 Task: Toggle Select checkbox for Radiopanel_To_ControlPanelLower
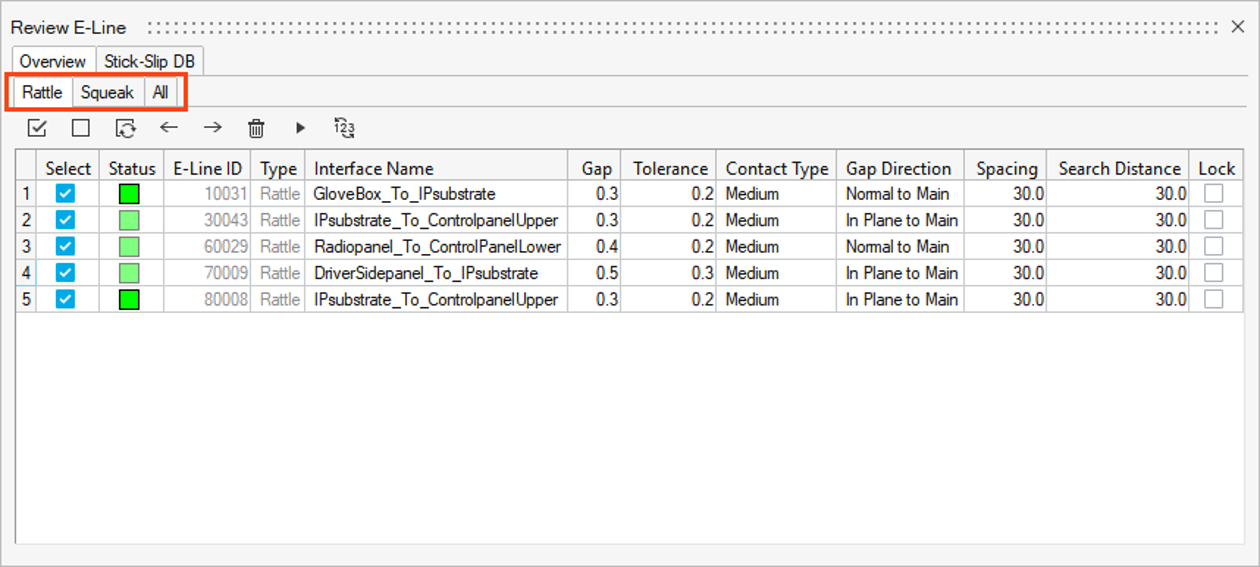65,247
